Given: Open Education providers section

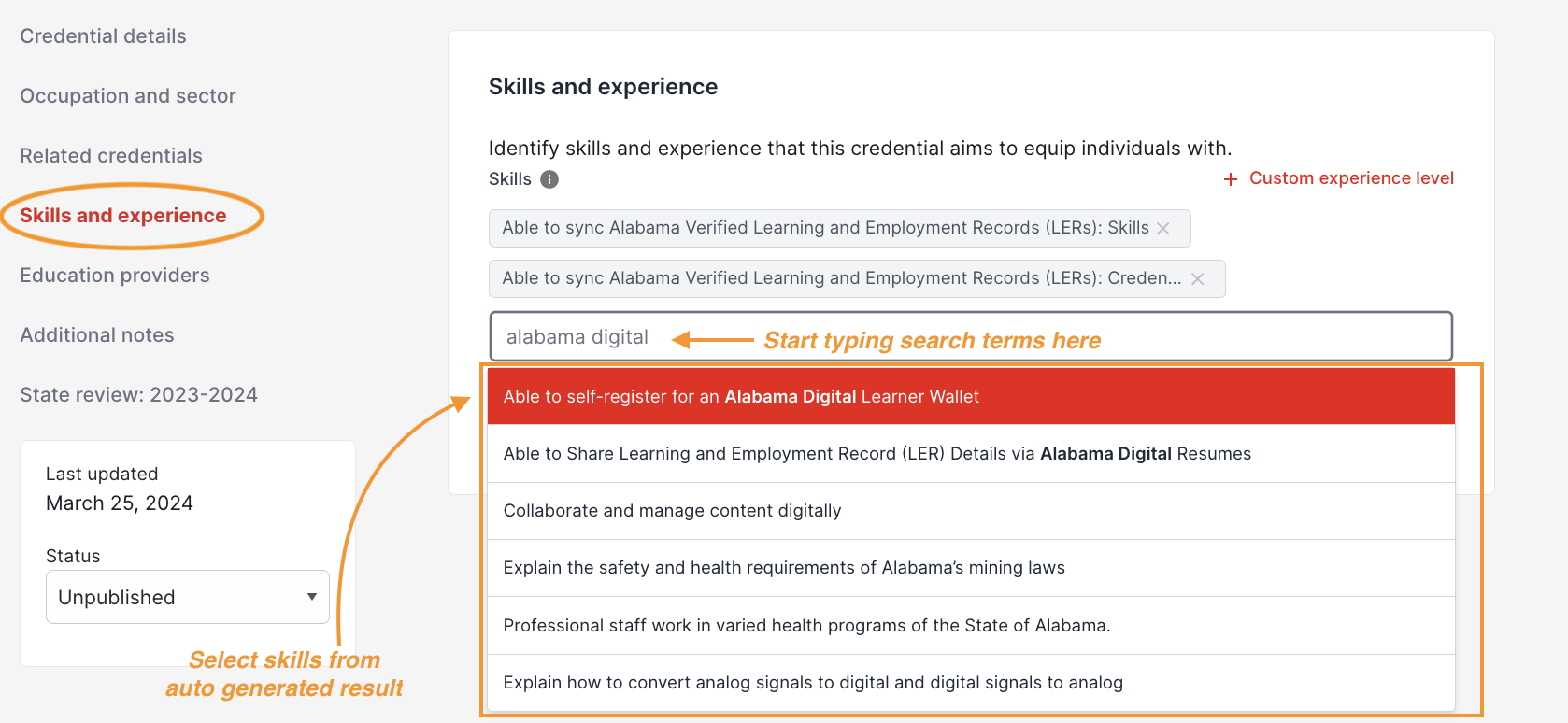Looking at the screenshot, I should (115, 276).
